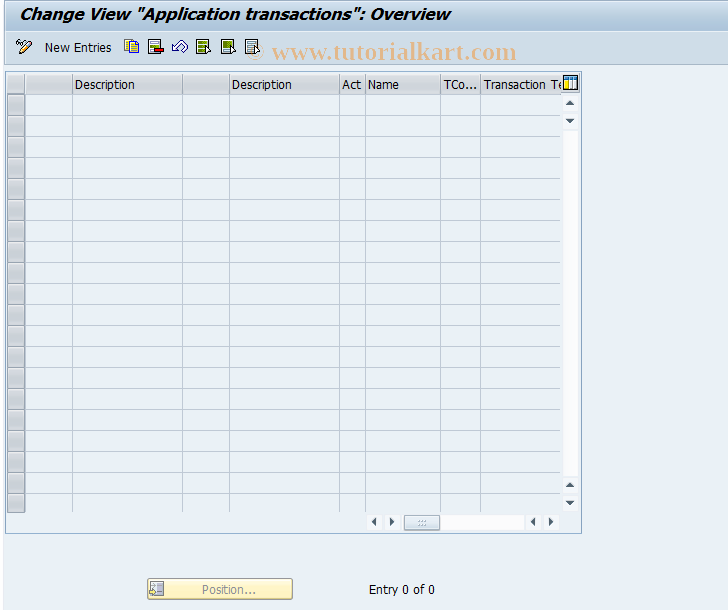Screen dimensions: 728x610
Task: Click the Act column header
Action: (352, 84)
